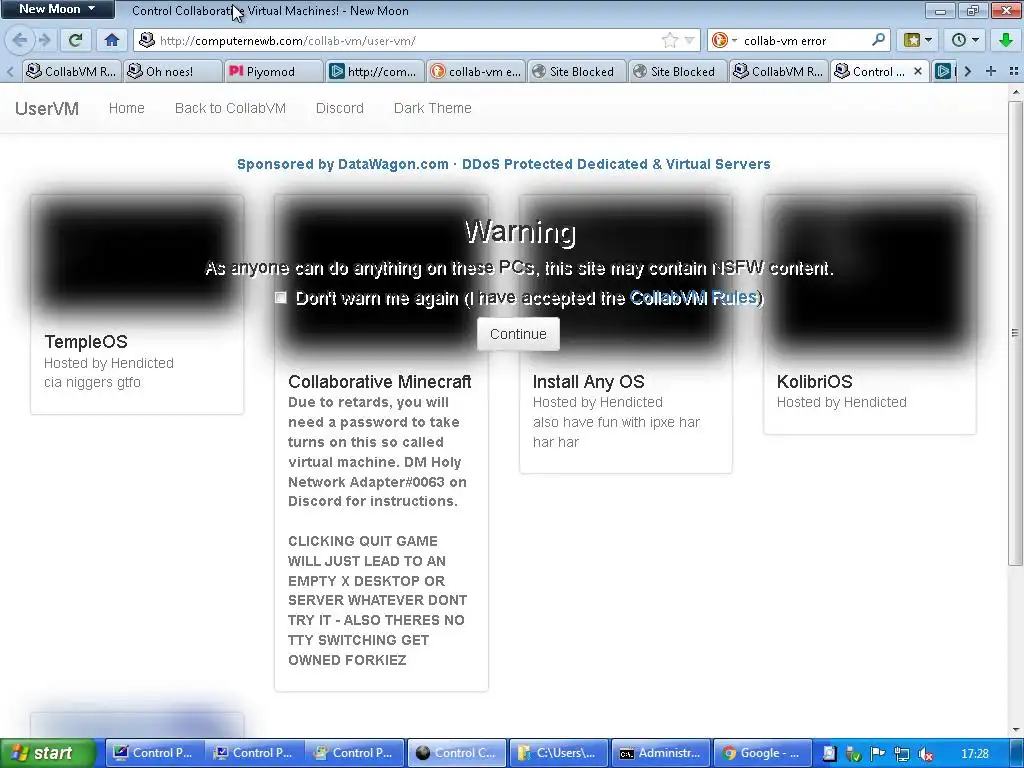
Task: Switch to the 'collab-vm e...' tab
Action: click(x=475, y=71)
